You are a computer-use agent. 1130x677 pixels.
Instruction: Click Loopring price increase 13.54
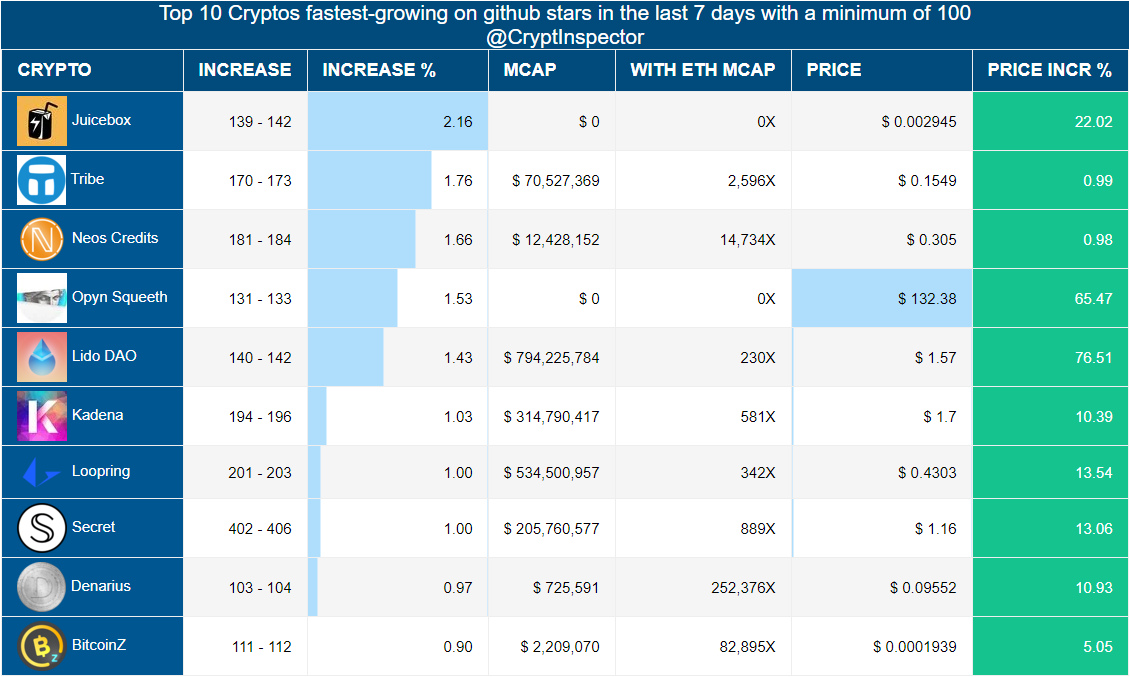click(x=1051, y=473)
